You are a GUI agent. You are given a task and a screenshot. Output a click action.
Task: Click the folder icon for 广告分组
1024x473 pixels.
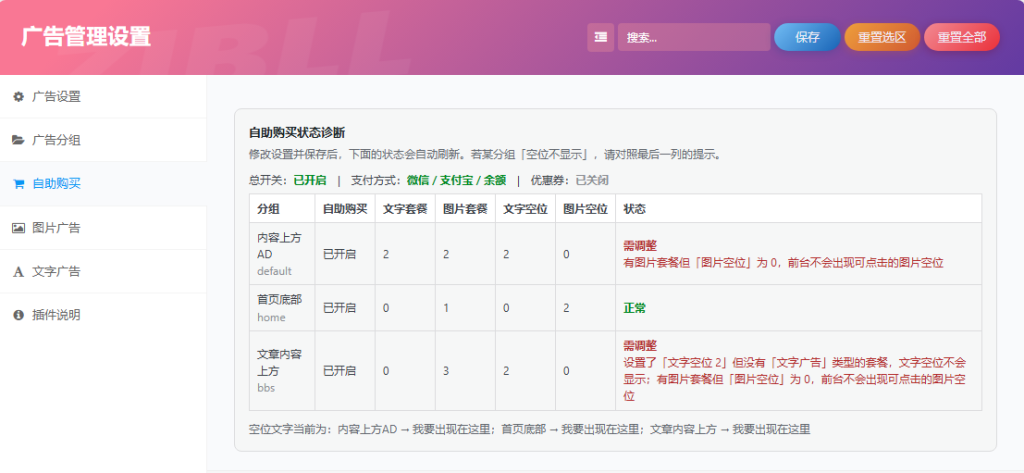tap(18, 140)
